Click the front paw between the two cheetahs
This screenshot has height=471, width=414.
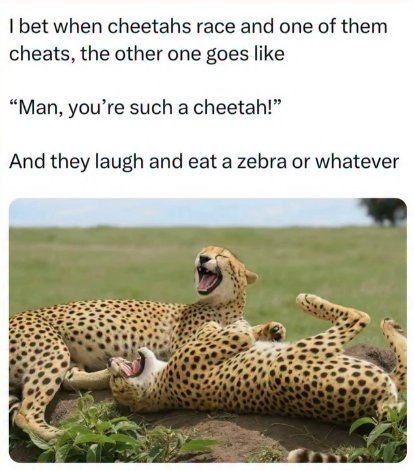click(272, 331)
